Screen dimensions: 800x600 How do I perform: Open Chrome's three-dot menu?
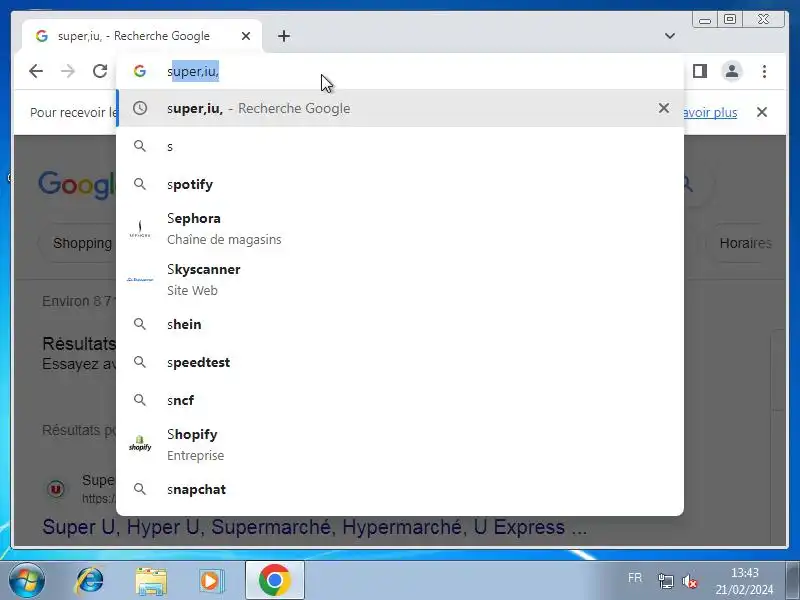click(x=764, y=71)
